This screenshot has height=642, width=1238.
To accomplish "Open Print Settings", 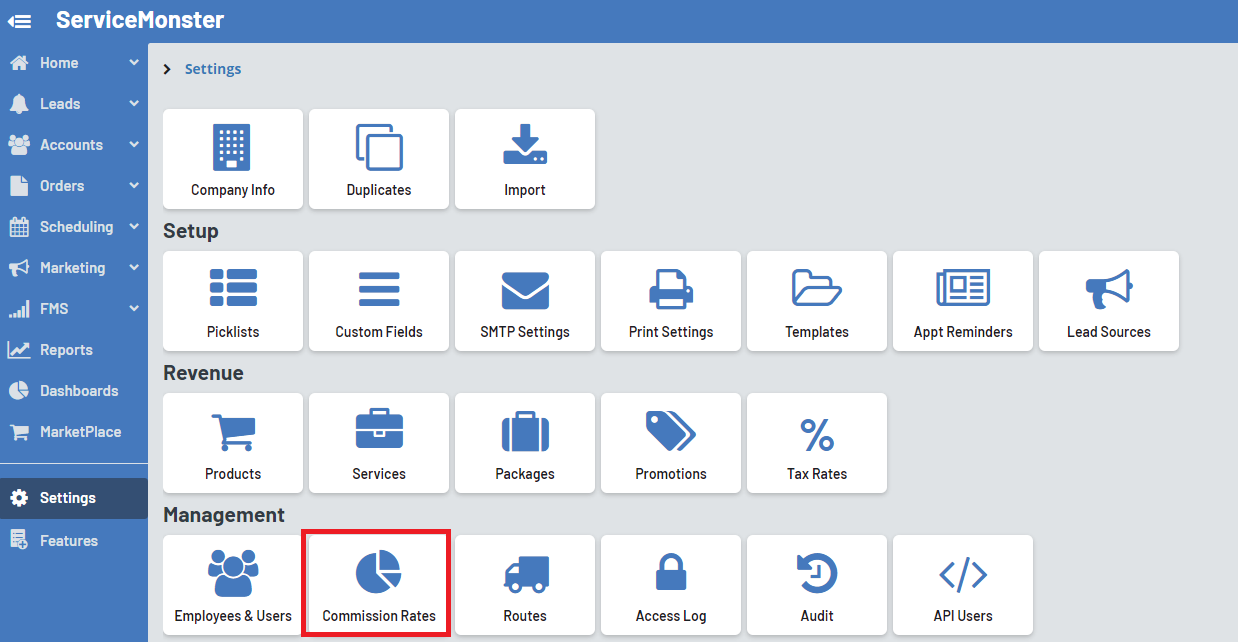I will [x=670, y=301].
